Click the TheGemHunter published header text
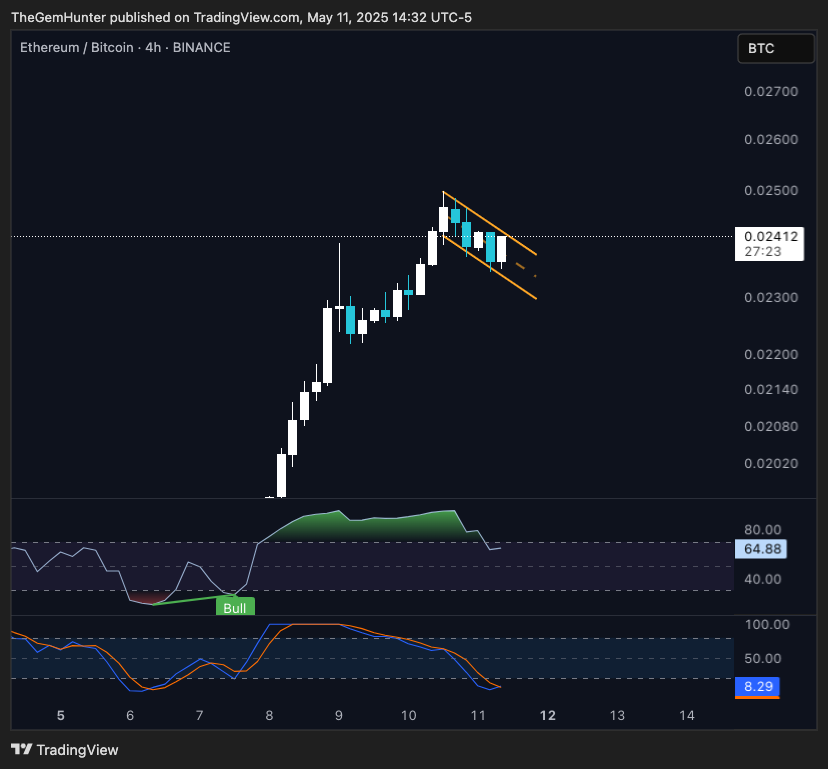Screen dimensions: 828x769 coord(241,17)
